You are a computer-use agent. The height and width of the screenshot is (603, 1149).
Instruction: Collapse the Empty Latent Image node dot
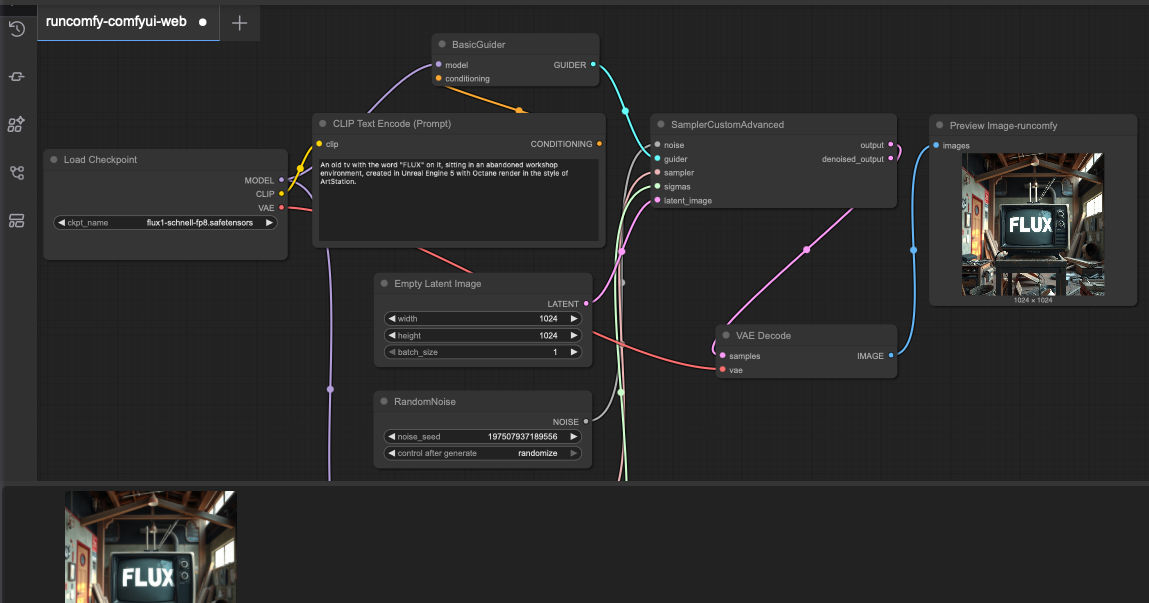tap(384, 284)
